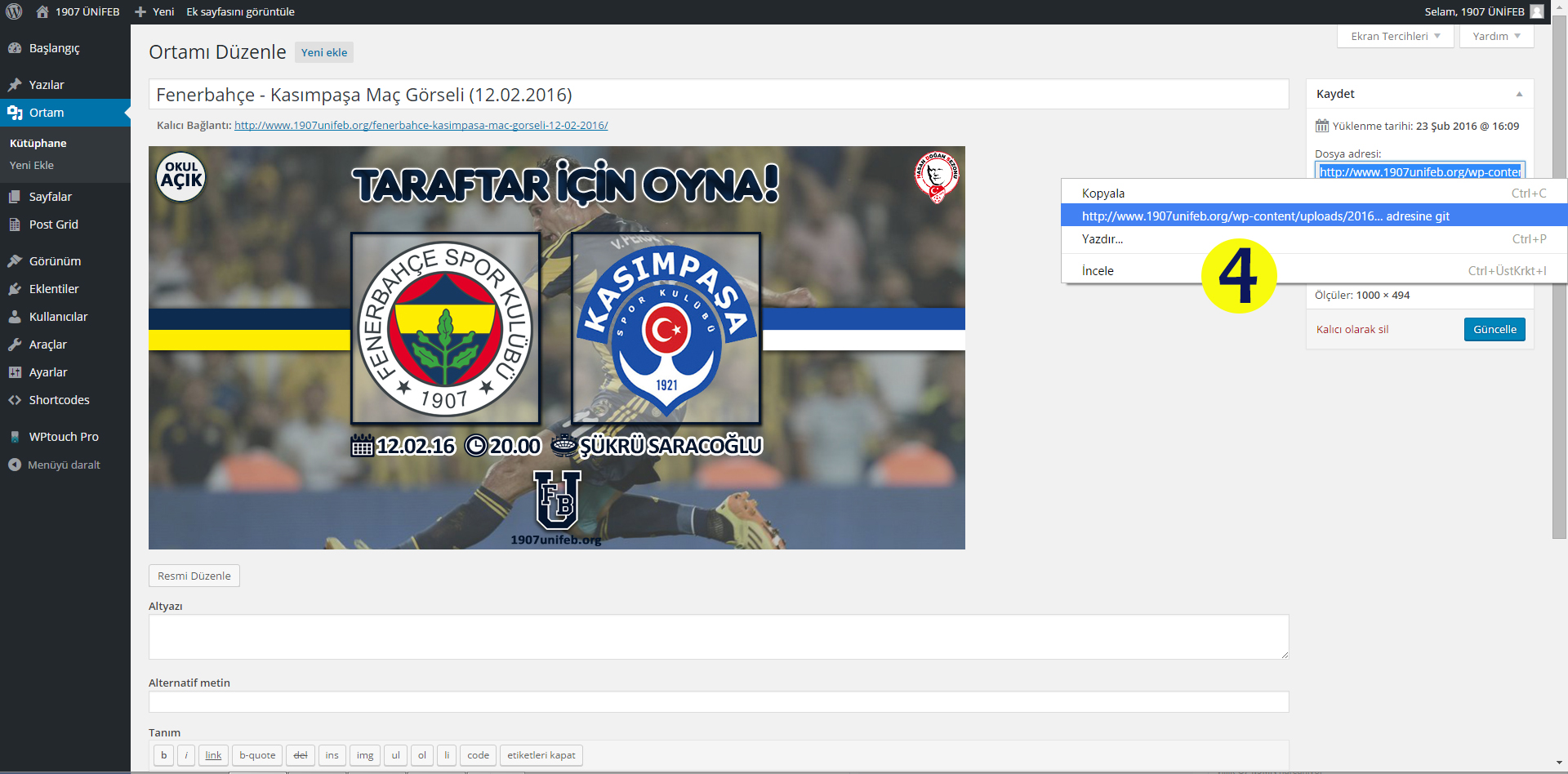Click the Resmi Düzenle button
Viewport: 1568px width, 774px height.
pyautogui.click(x=194, y=576)
